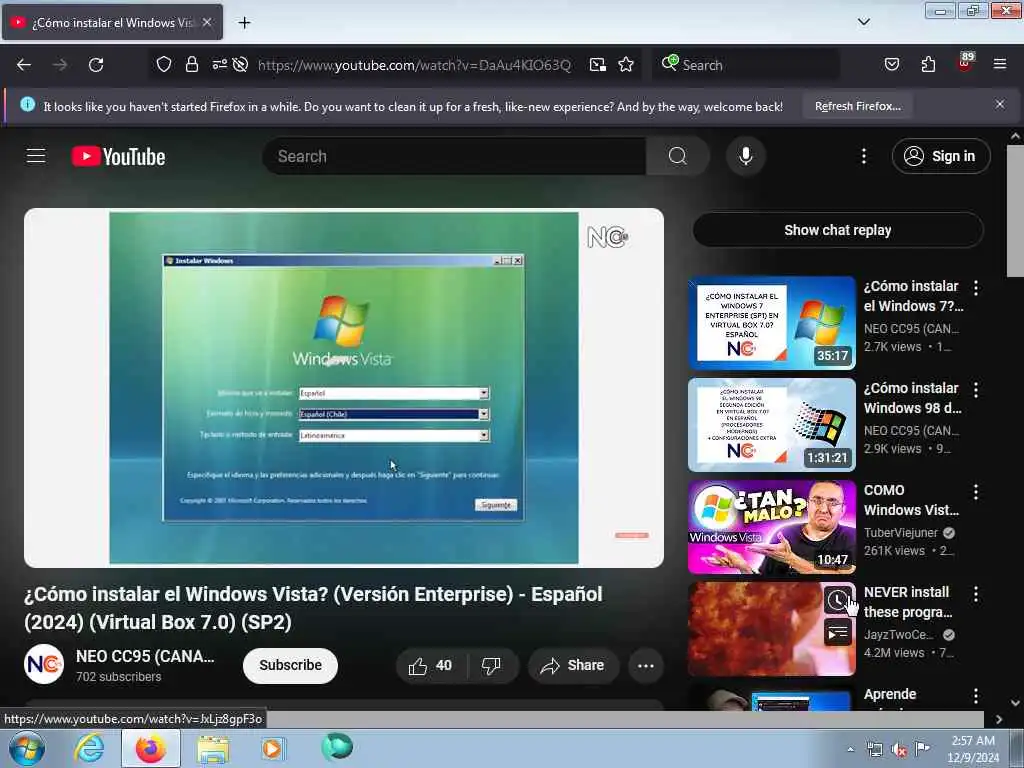Image resolution: width=1024 pixels, height=768 pixels.
Task: Open more actions ellipsis under video
Action: click(x=646, y=665)
